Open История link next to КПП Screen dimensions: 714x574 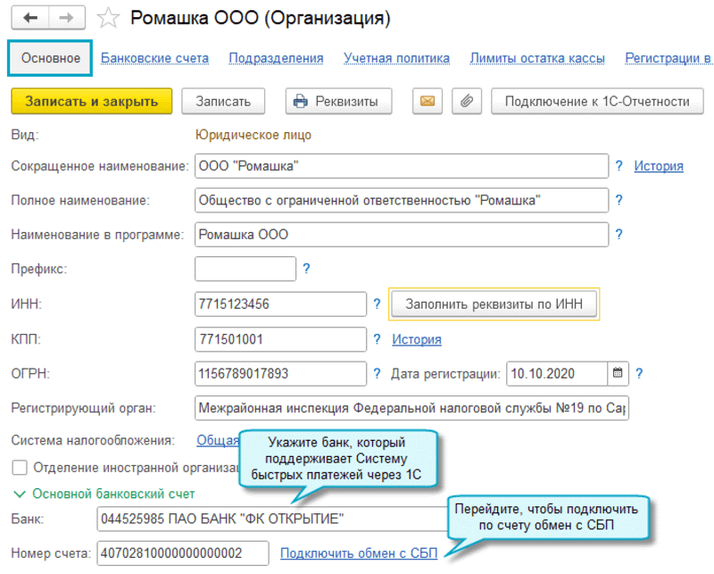417,340
